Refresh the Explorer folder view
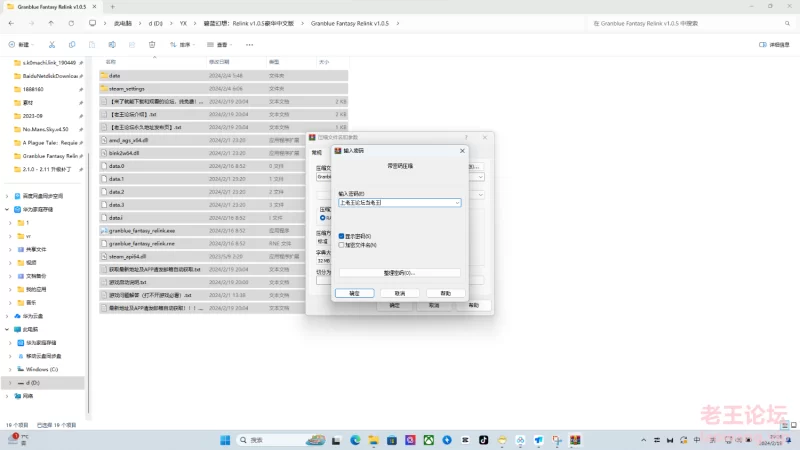Viewport: 800px width, 450px height. point(71,23)
